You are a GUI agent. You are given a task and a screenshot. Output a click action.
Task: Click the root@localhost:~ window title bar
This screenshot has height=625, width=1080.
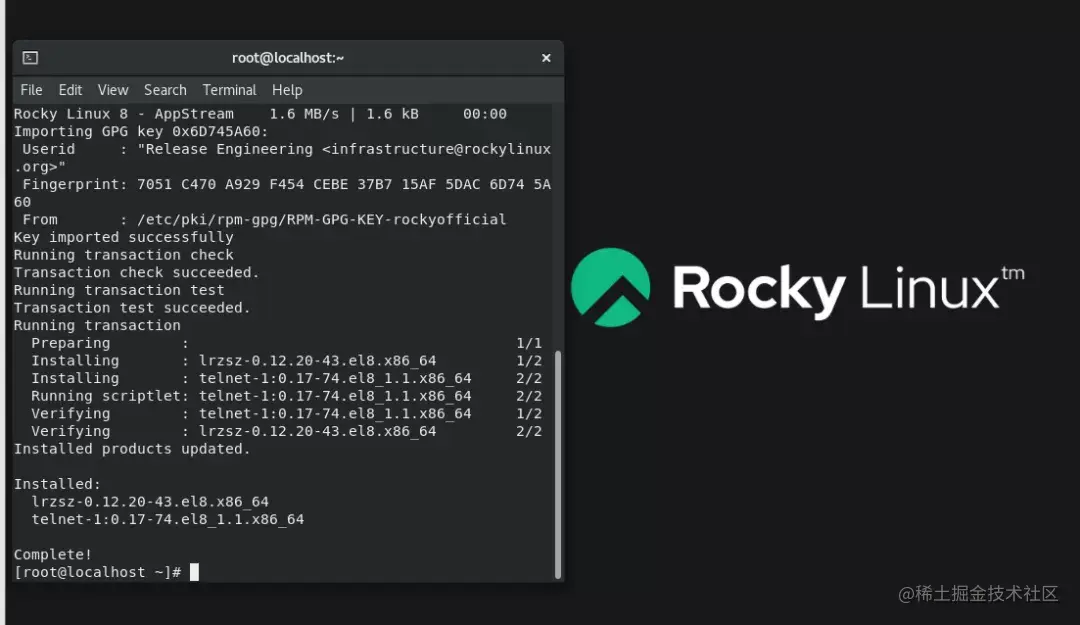point(288,58)
